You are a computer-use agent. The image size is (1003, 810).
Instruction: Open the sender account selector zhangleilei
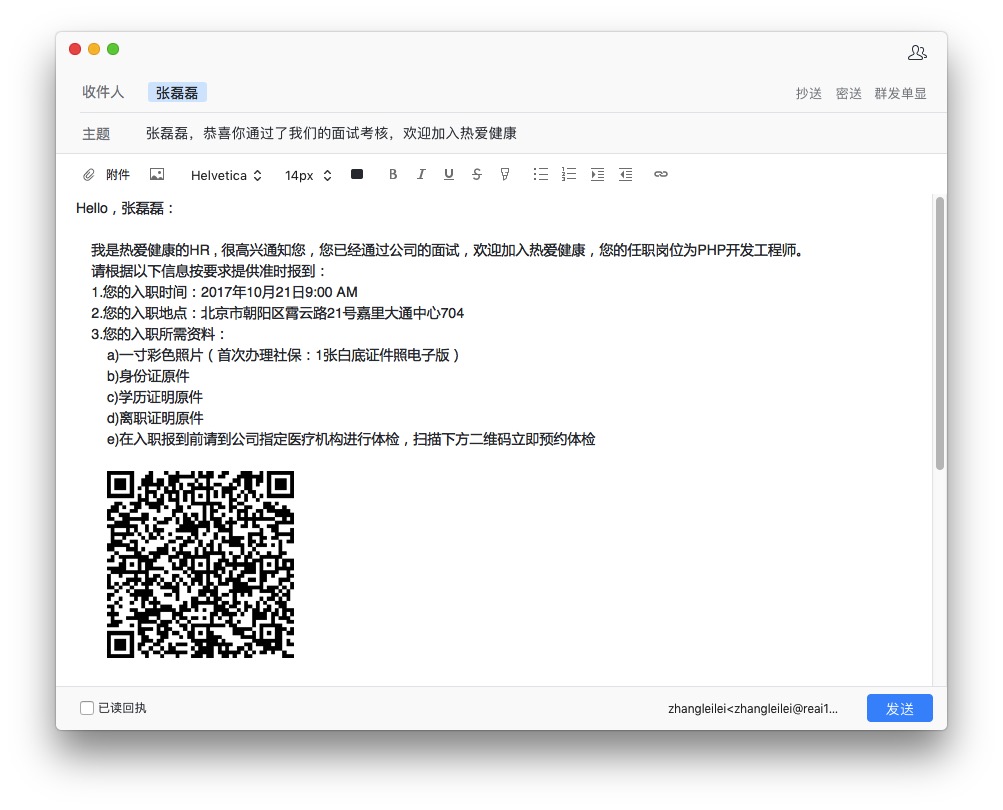pyautogui.click(x=752, y=709)
